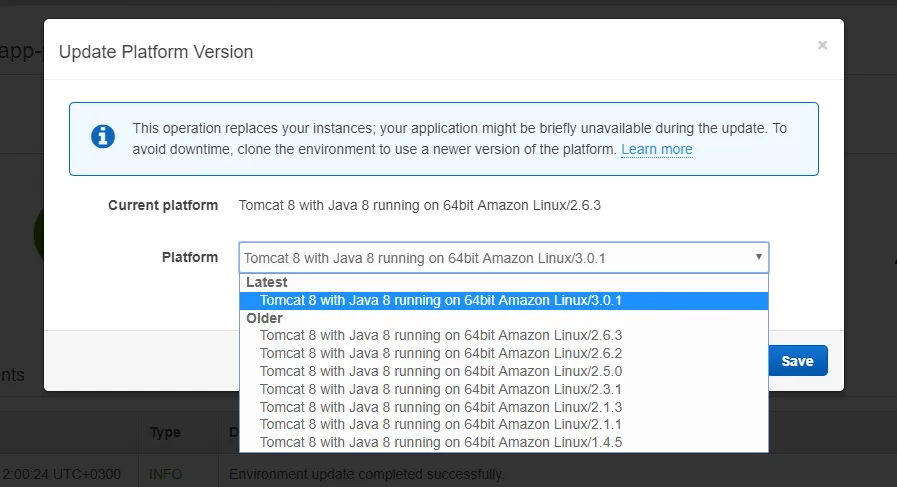Click the INFO event type label

[x=166, y=473]
